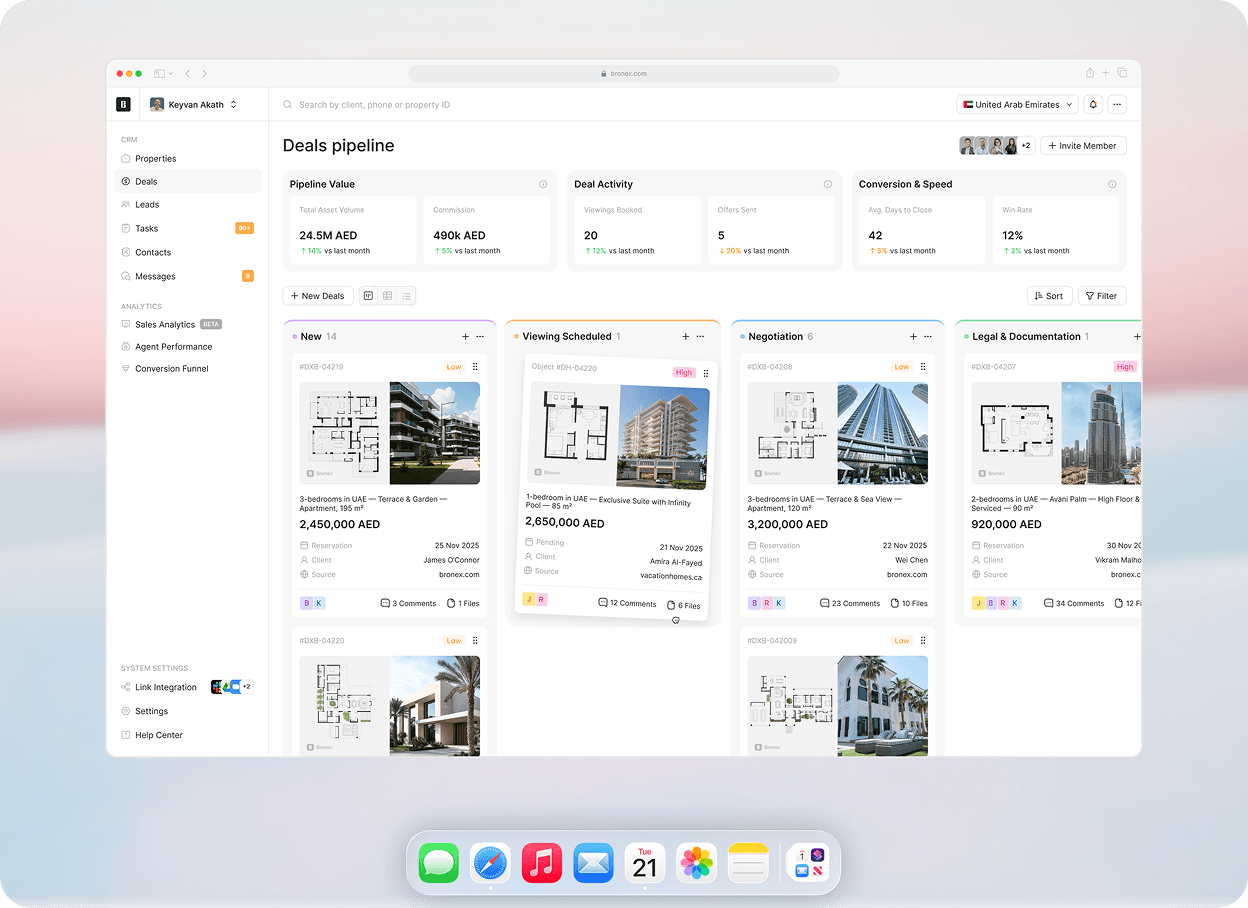The height and width of the screenshot is (908, 1248).
Task: Open new browser tab with plus icon
Action: (x=1106, y=73)
